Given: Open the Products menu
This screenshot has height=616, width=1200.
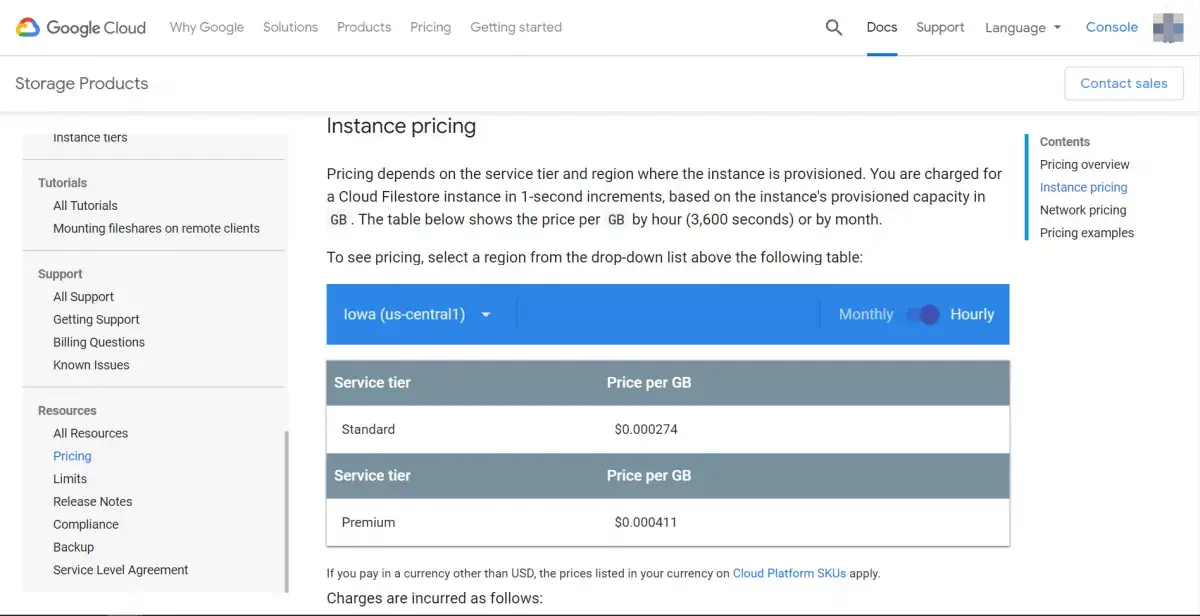Looking at the screenshot, I should [x=364, y=27].
